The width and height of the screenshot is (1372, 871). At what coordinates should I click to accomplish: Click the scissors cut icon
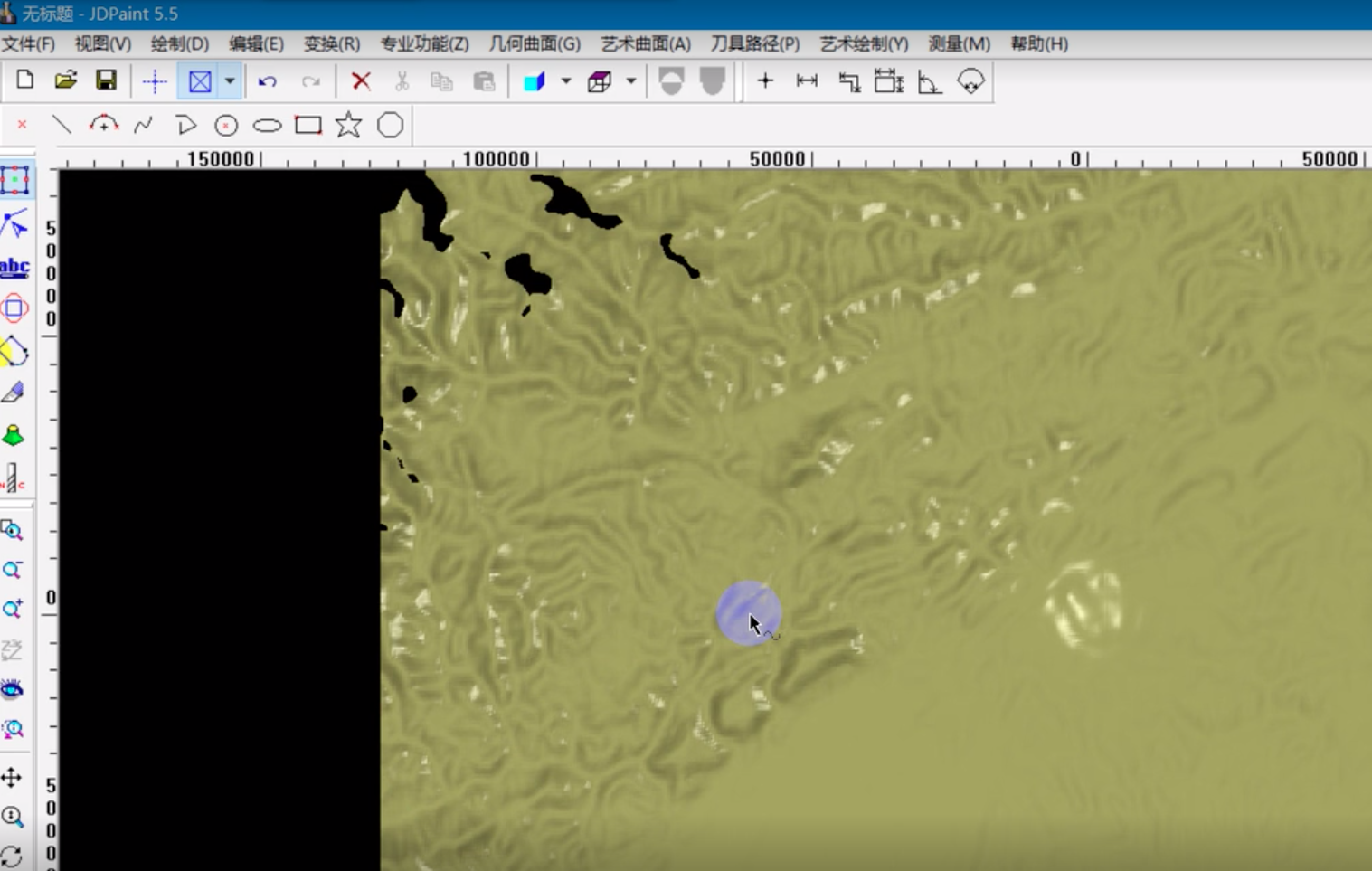tap(402, 81)
